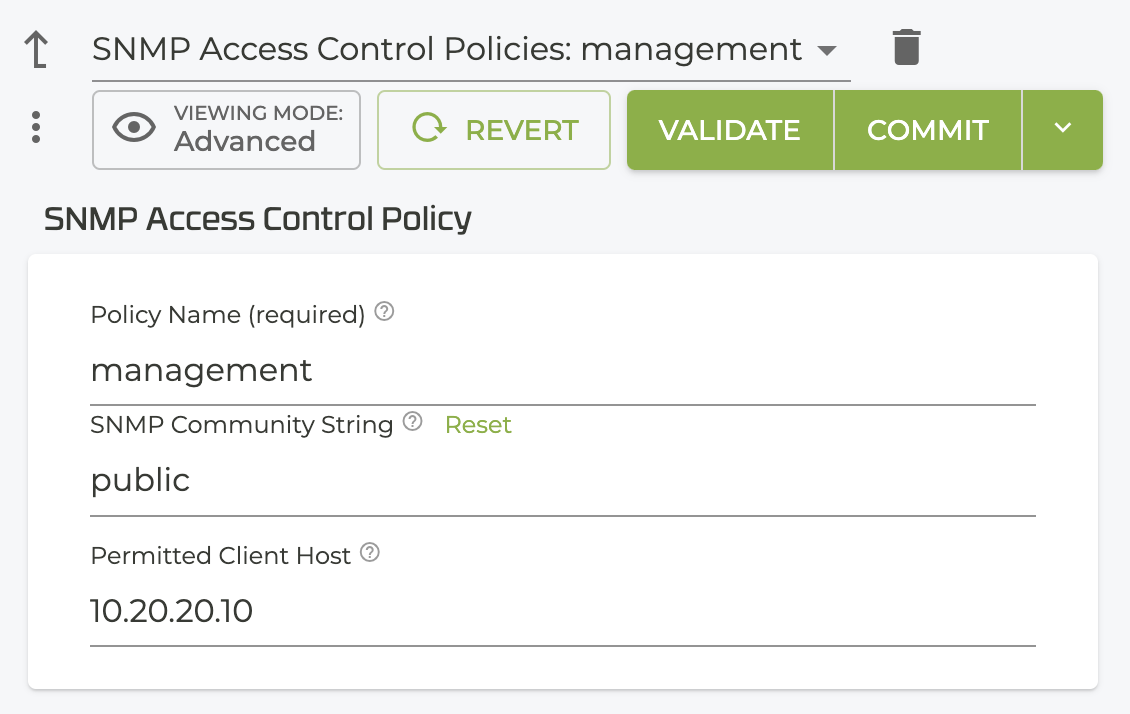The width and height of the screenshot is (1130, 714).
Task: Delete the management policy with the trash icon
Action: pos(906,48)
